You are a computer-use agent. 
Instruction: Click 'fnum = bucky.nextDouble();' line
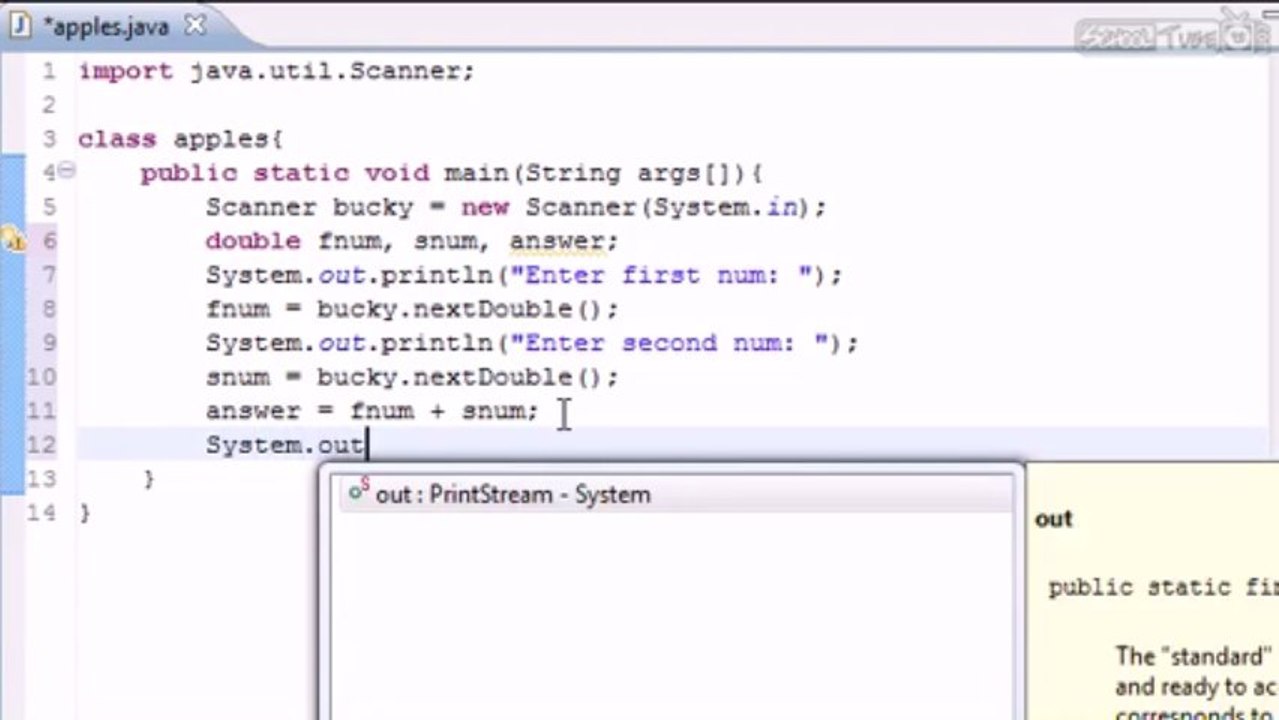412,309
